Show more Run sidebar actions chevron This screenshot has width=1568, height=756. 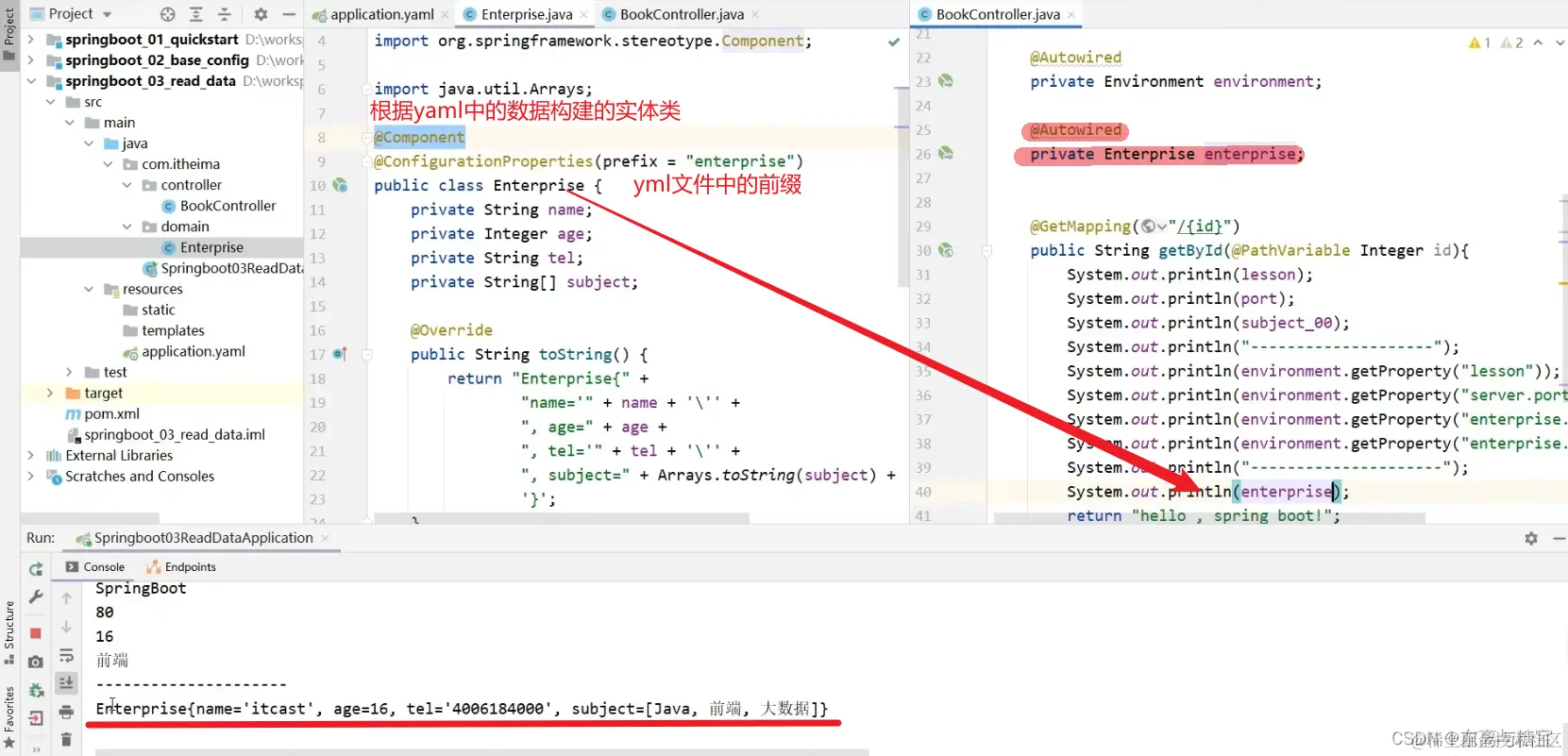point(36,749)
